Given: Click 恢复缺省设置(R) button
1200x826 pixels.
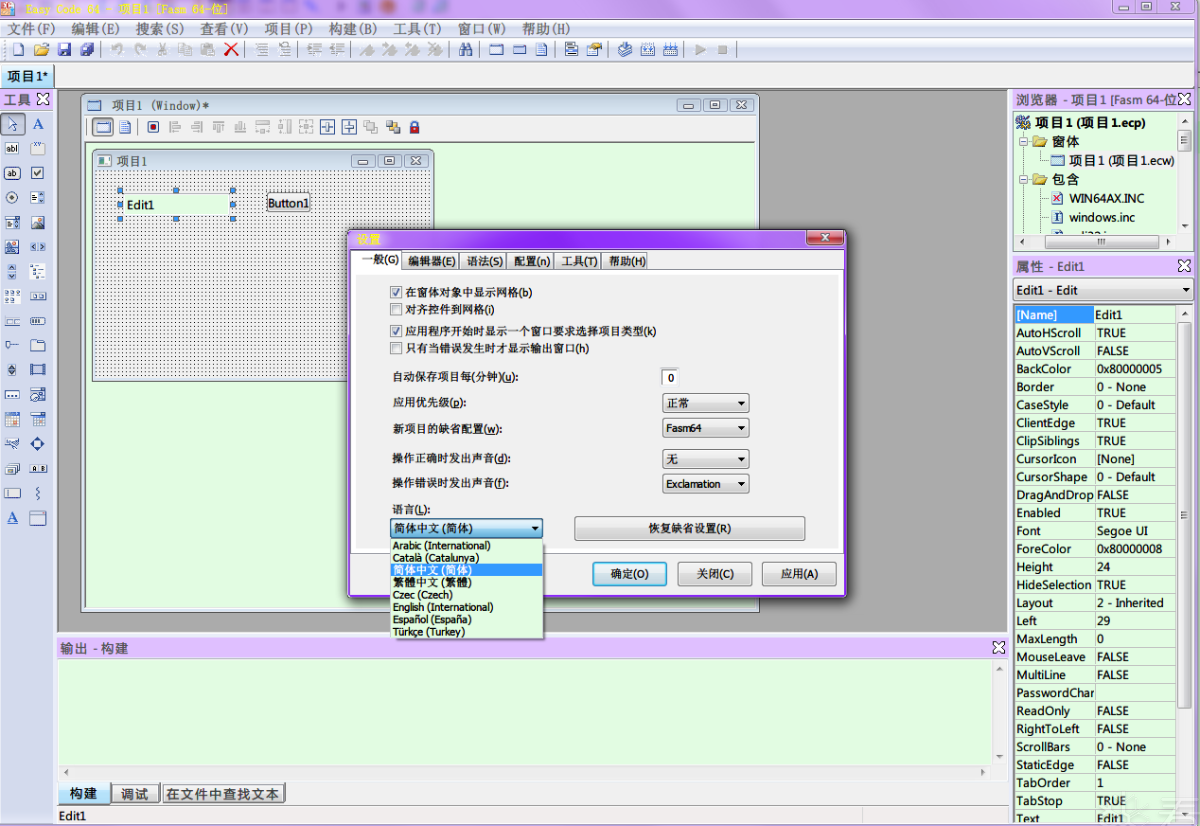Looking at the screenshot, I should 690,528.
